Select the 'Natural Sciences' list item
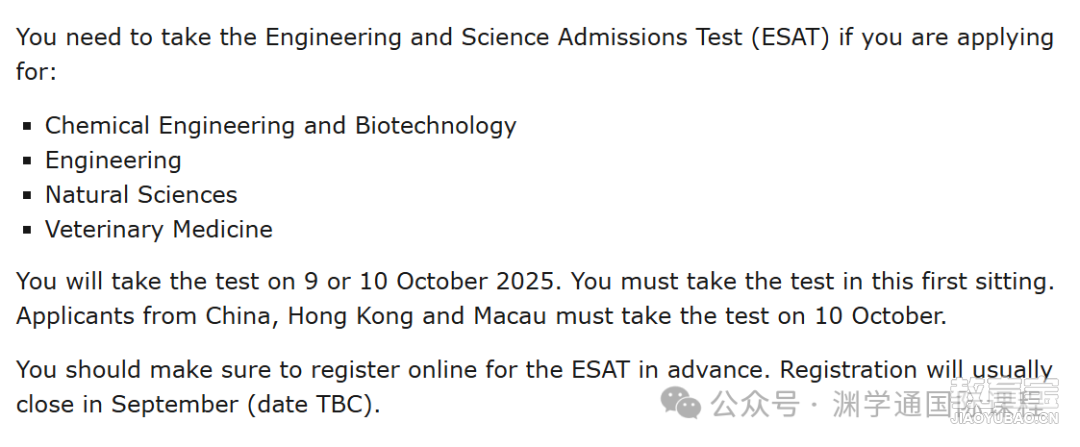The image size is (1080, 447). click(x=141, y=194)
